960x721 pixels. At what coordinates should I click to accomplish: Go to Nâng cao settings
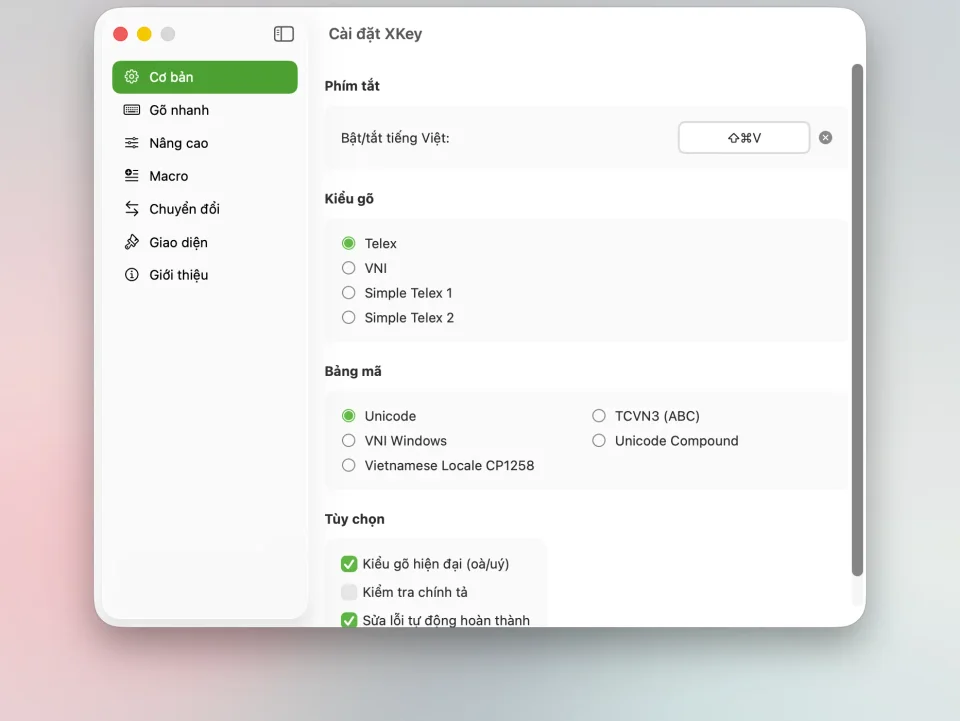[x=205, y=143]
